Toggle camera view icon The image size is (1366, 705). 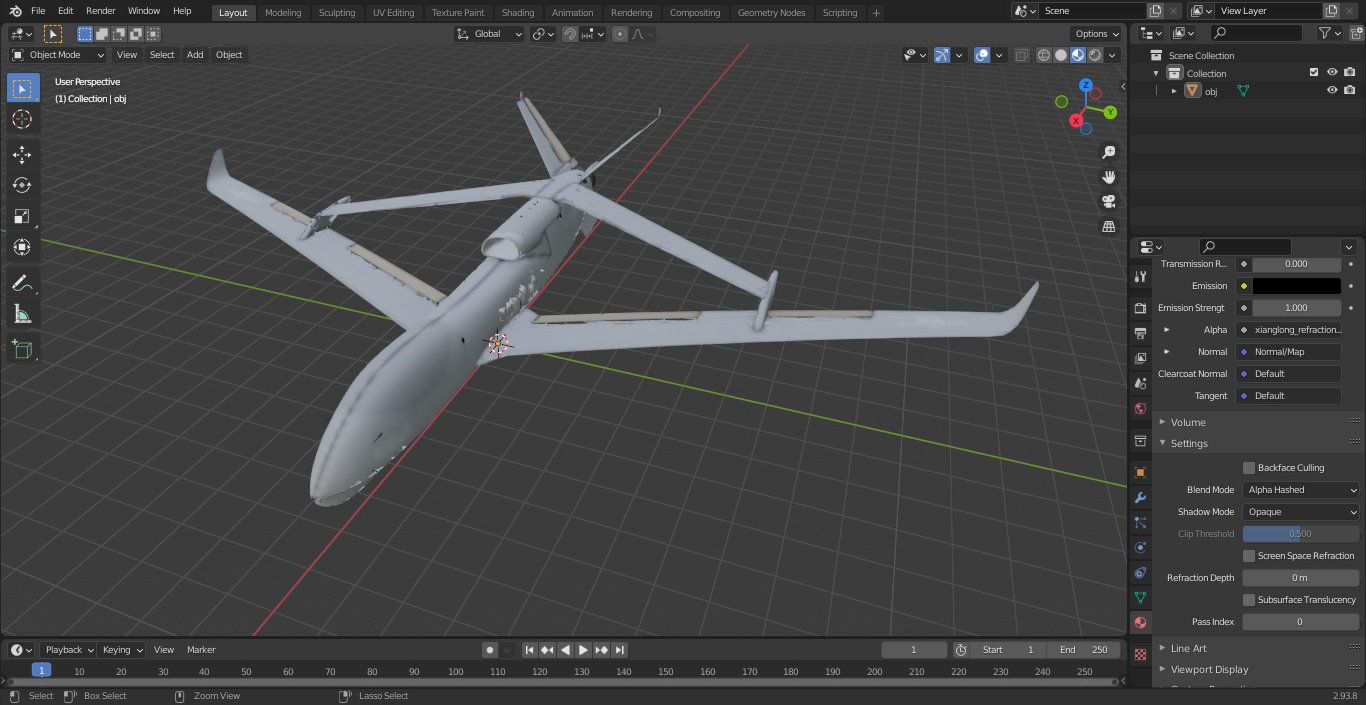tap(1108, 202)
